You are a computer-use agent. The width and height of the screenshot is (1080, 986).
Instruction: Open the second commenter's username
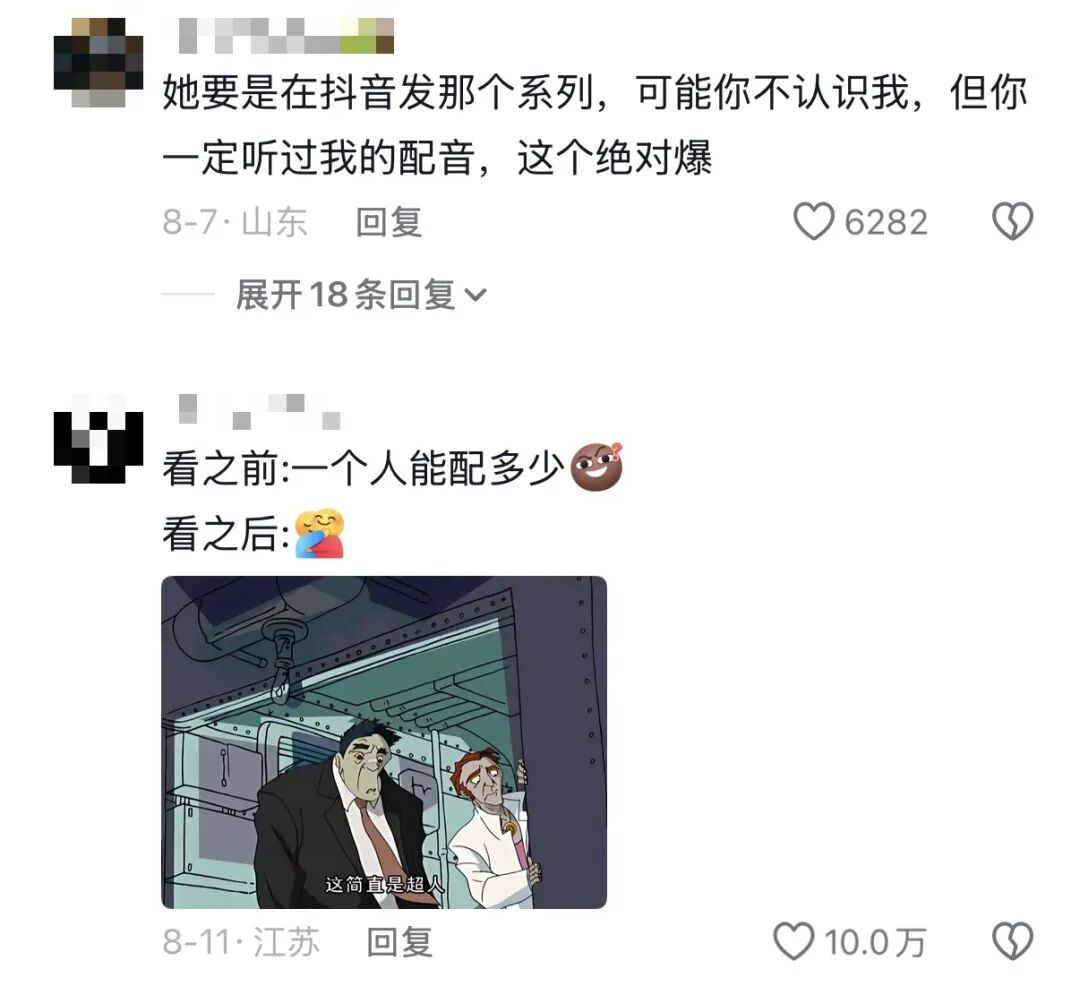click(x=259, y=412)
